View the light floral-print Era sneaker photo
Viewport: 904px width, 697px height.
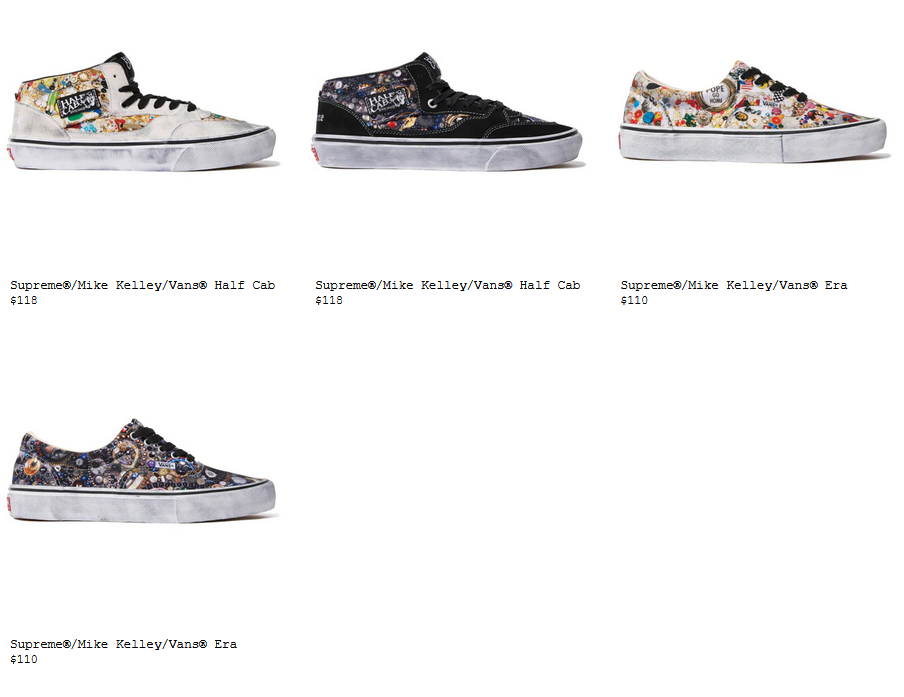tap(753, 111)
